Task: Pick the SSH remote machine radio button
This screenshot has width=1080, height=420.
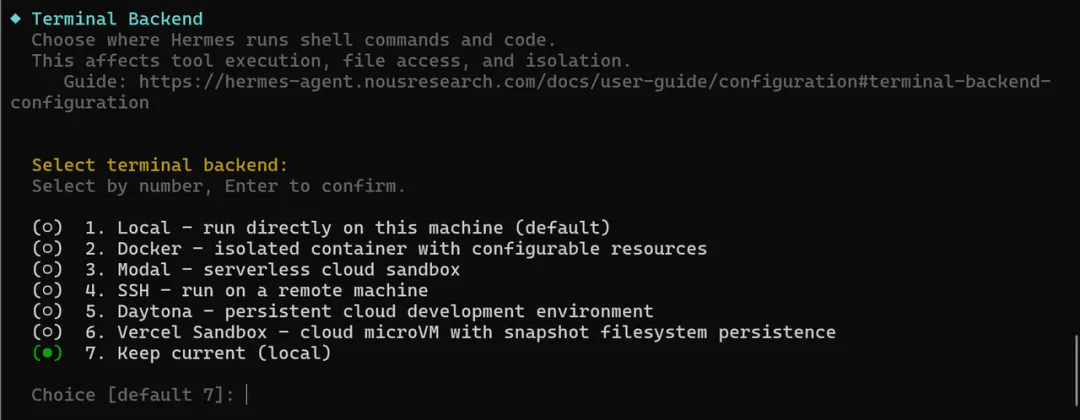Action: [48, 291]
